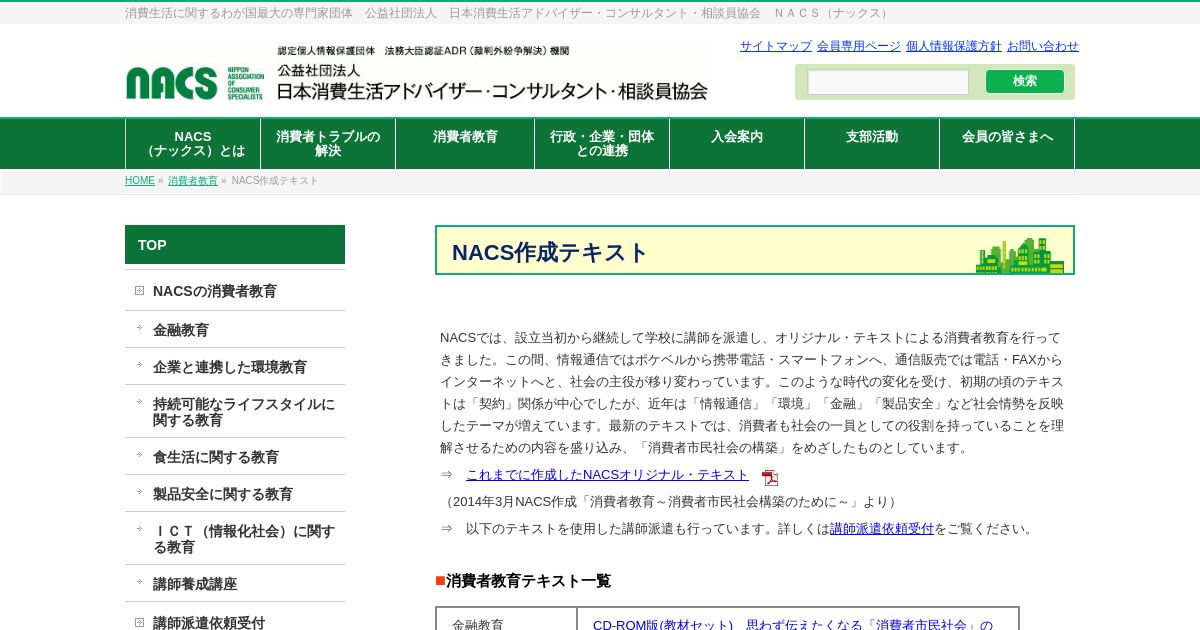Open the 会員専用ページ link
The width and height of the screenshot is (1200, 630).
tap(859, 46)
